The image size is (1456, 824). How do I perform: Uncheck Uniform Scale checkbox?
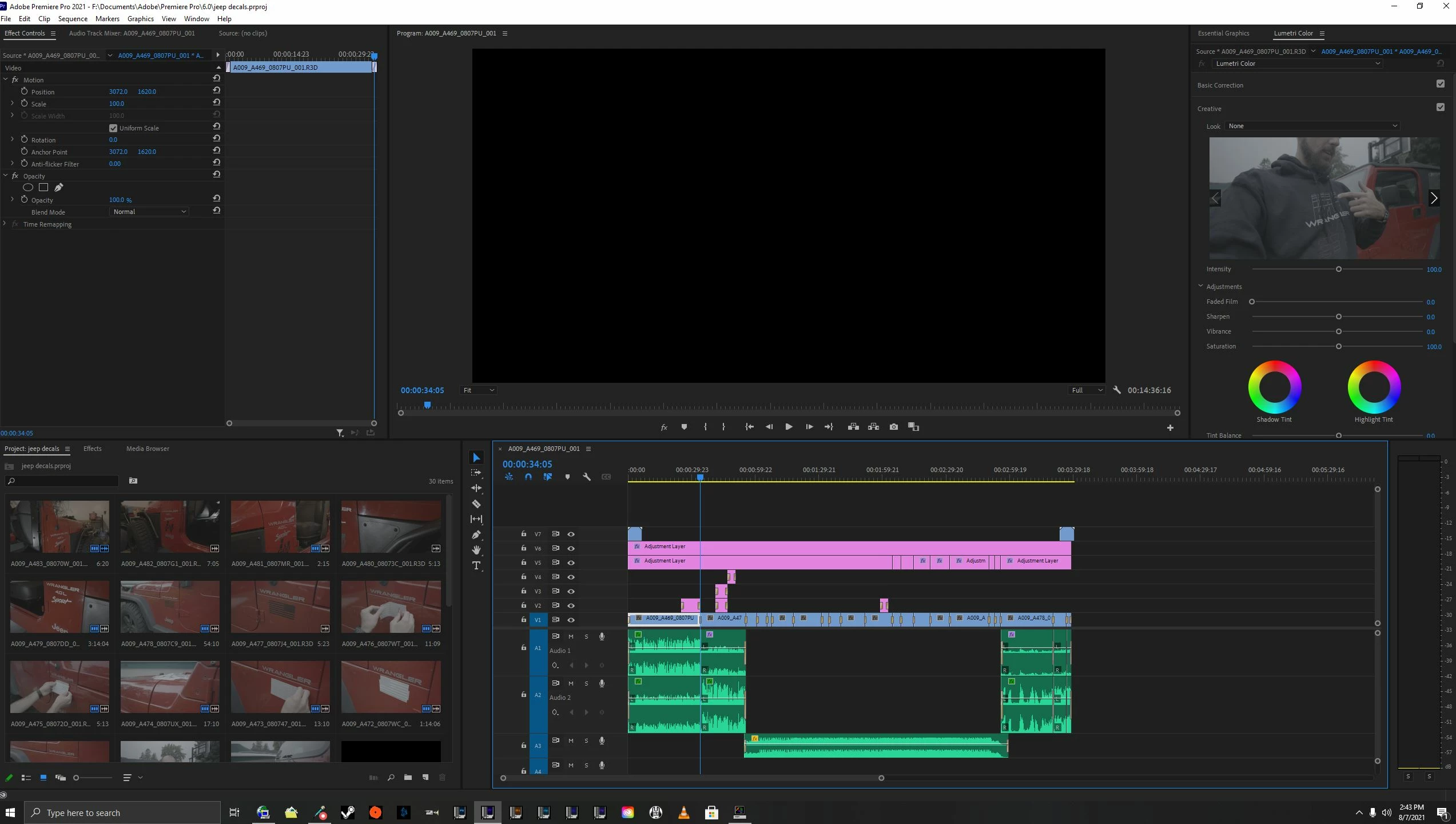(x=113, y=128)
